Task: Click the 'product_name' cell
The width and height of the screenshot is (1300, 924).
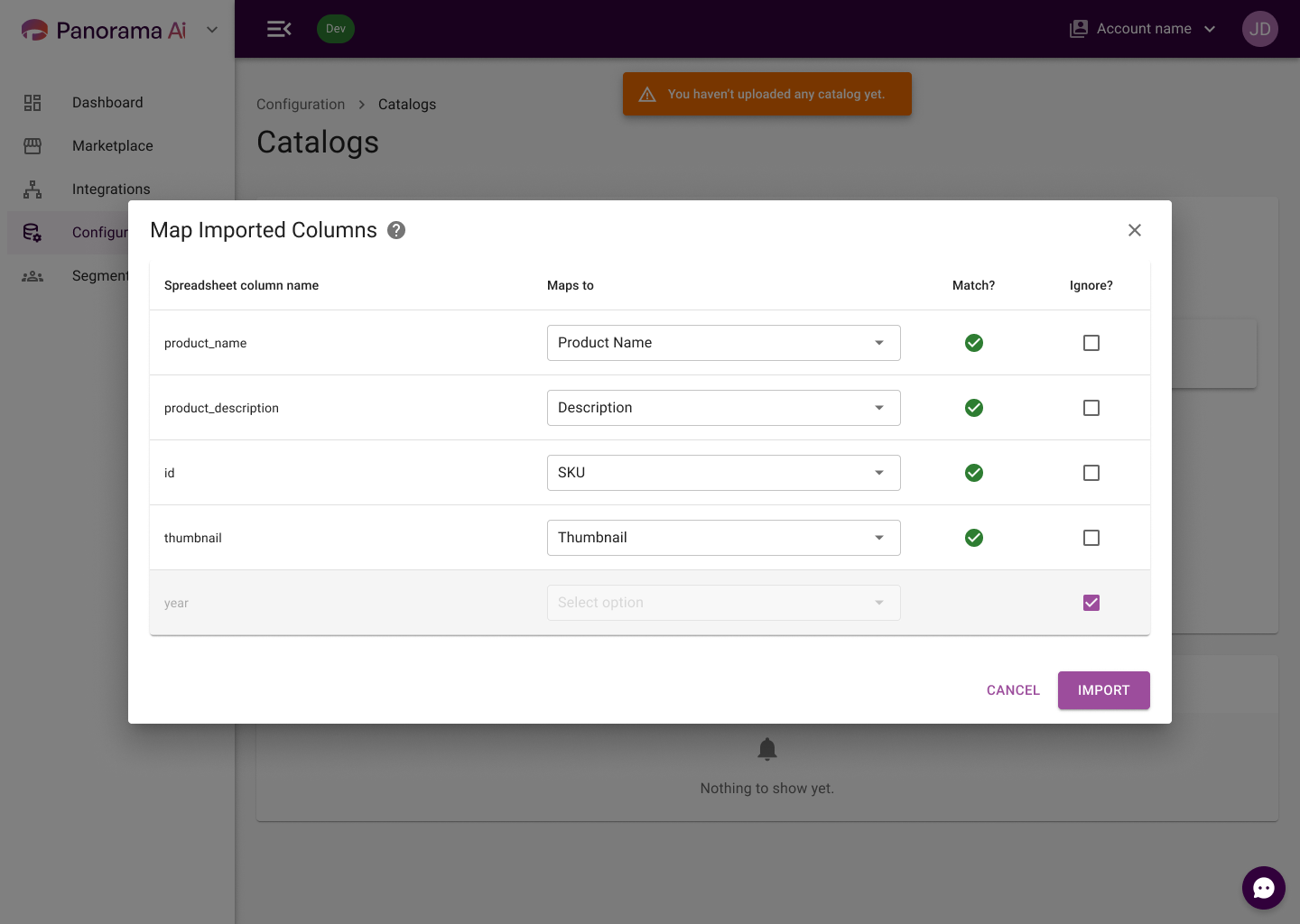Action: tap(205, 343)
